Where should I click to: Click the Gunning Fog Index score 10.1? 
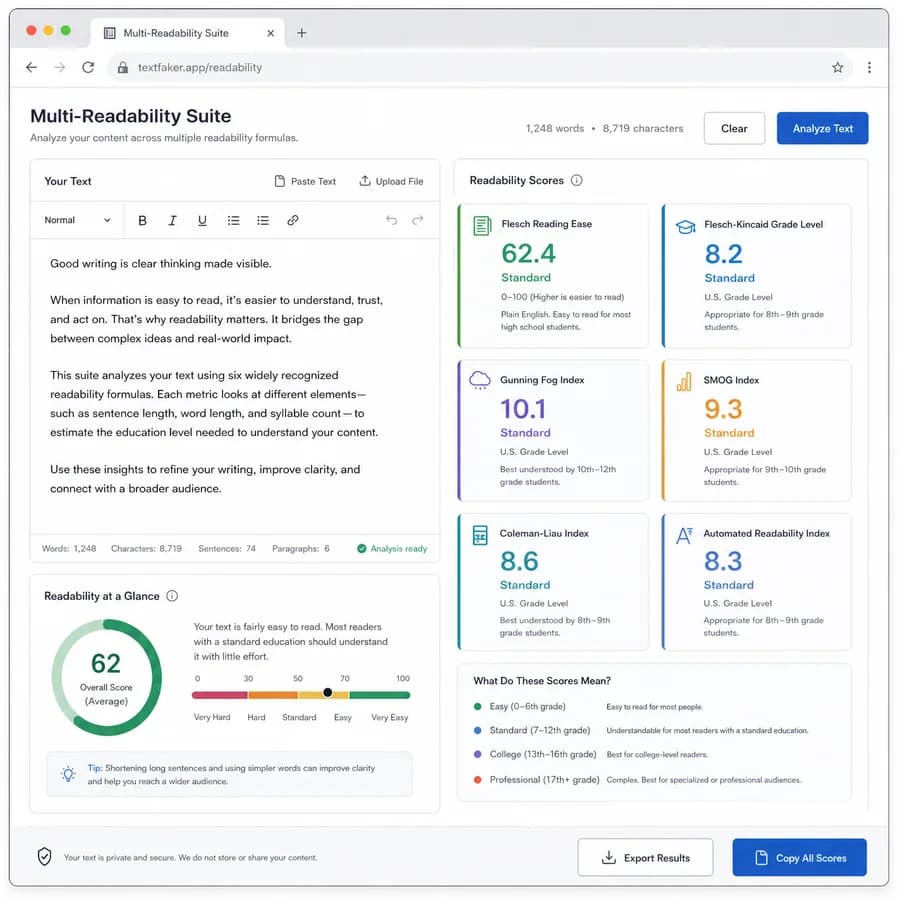[x=523, y=409]
